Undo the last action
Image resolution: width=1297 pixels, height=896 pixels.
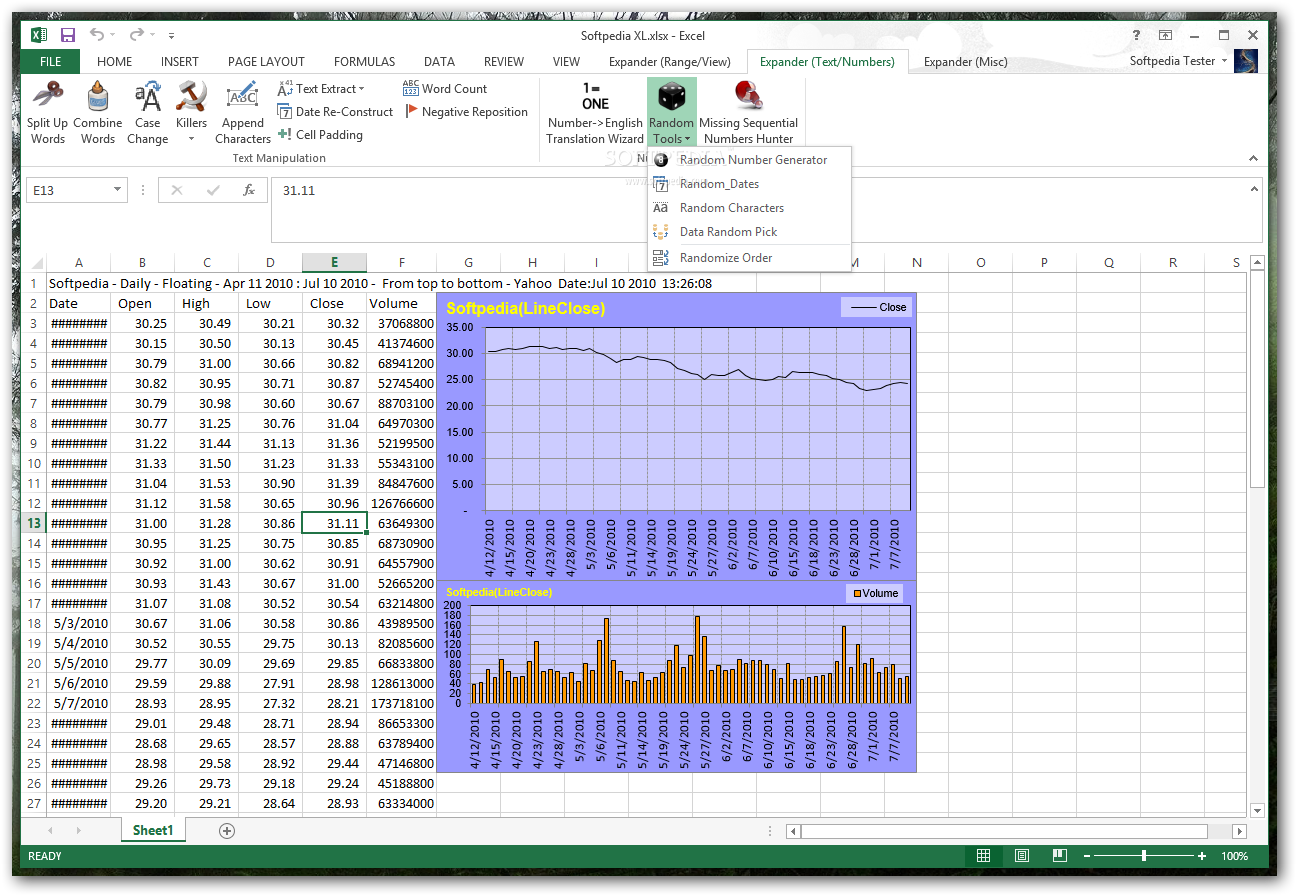pyautogui.click(x=97, y=35)
